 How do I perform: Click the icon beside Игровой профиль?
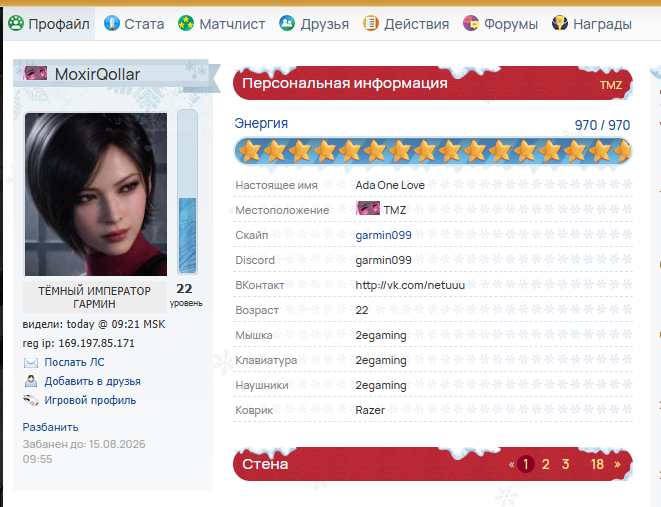pyautogui.click(x=31, y=400)
